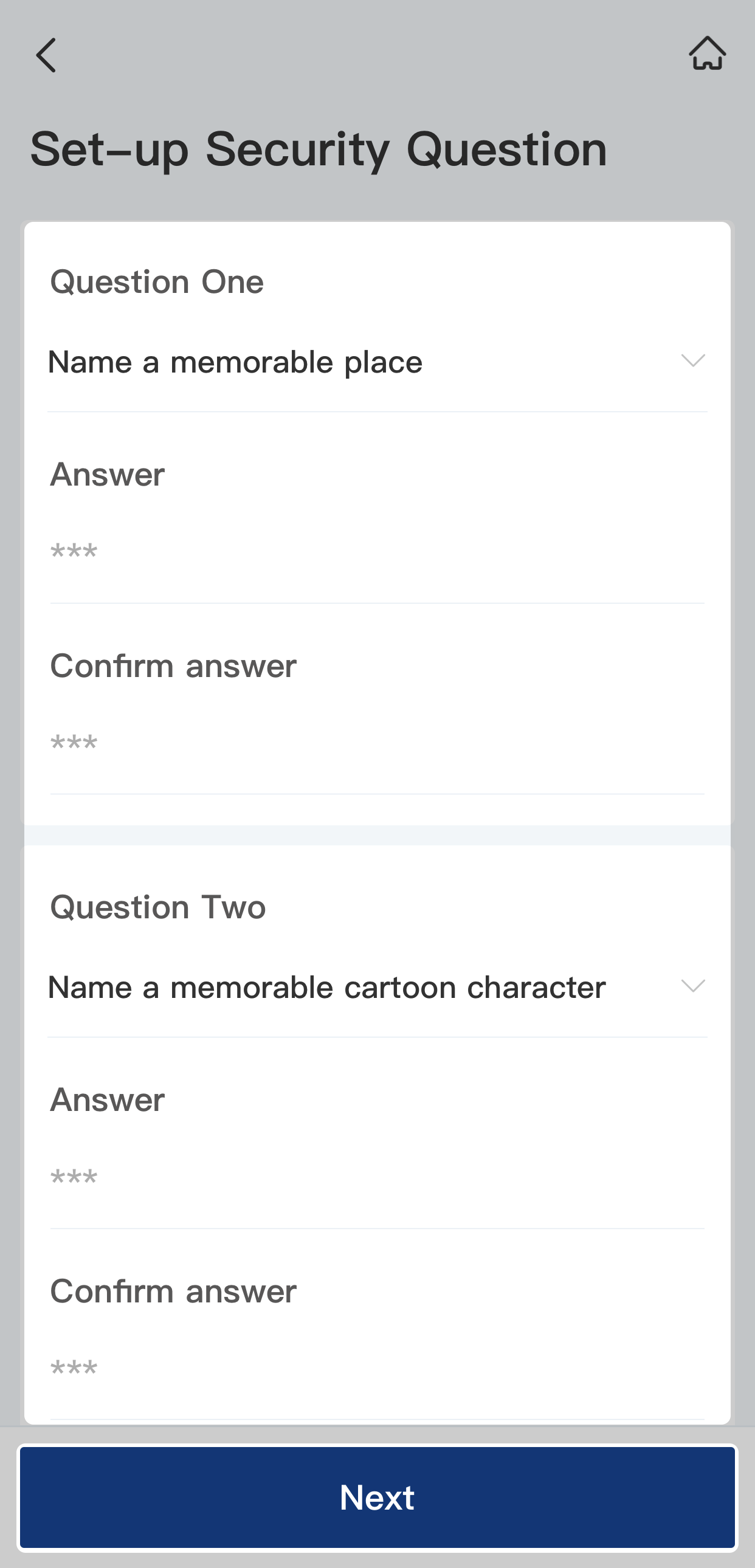755x1568 pixels.
Task: Click the Confirm answer label under Question One
Action: [173, 665]
